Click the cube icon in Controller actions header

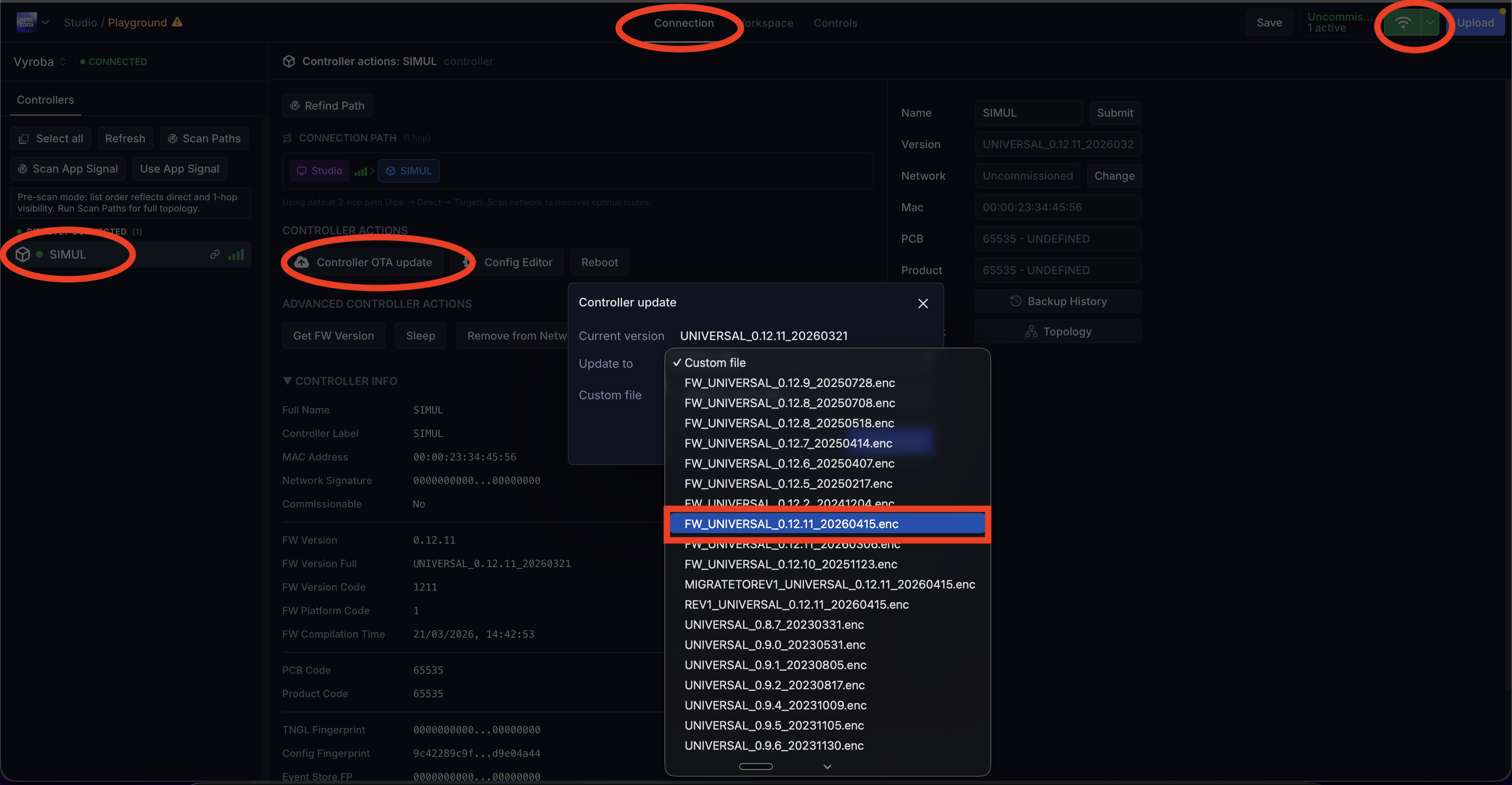tap(289, 61)
